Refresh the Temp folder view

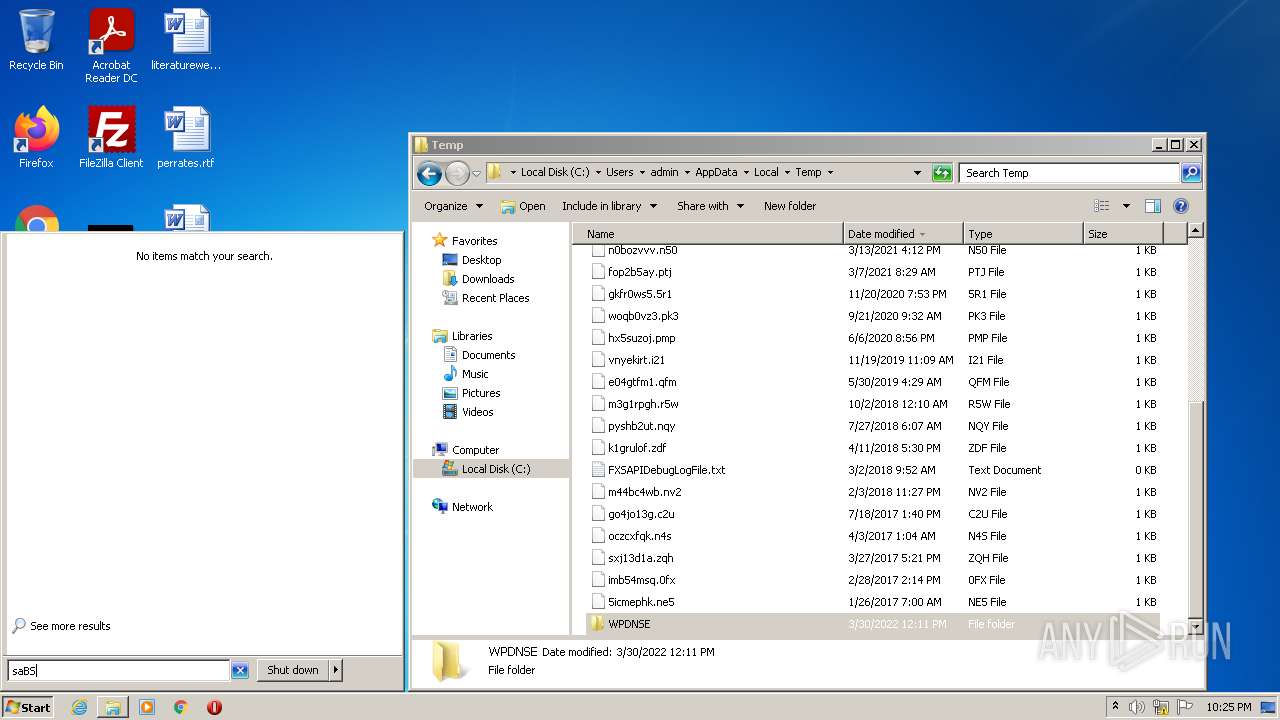click(942, 173)
